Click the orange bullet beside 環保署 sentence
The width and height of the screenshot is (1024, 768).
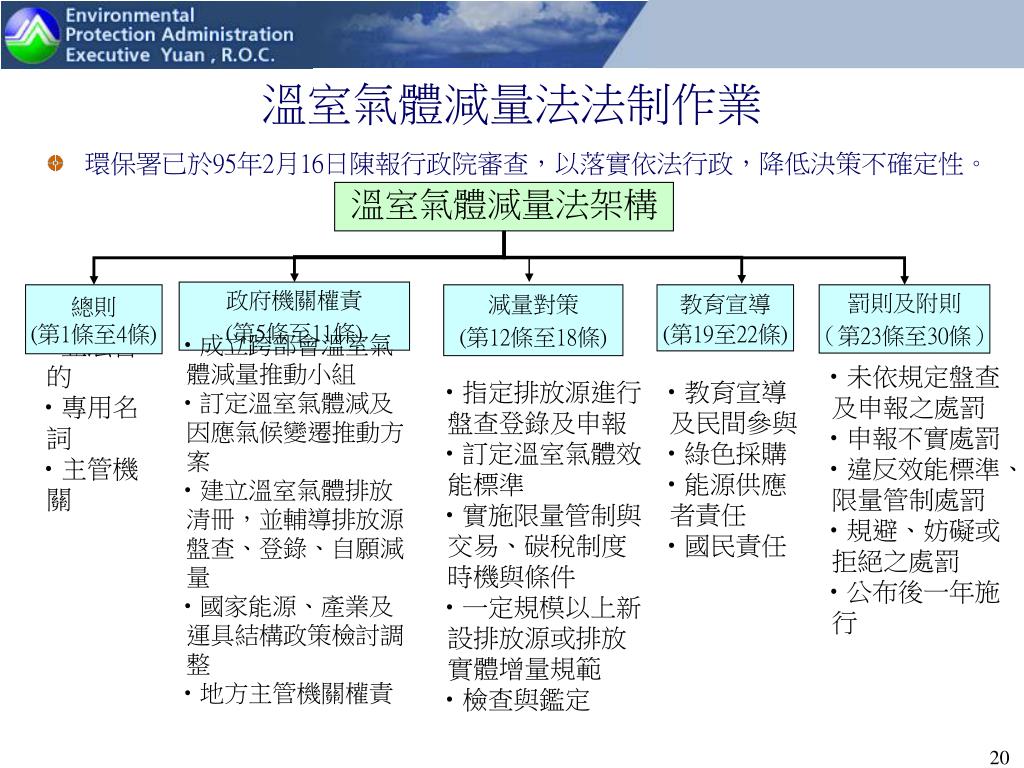[56, 163]
